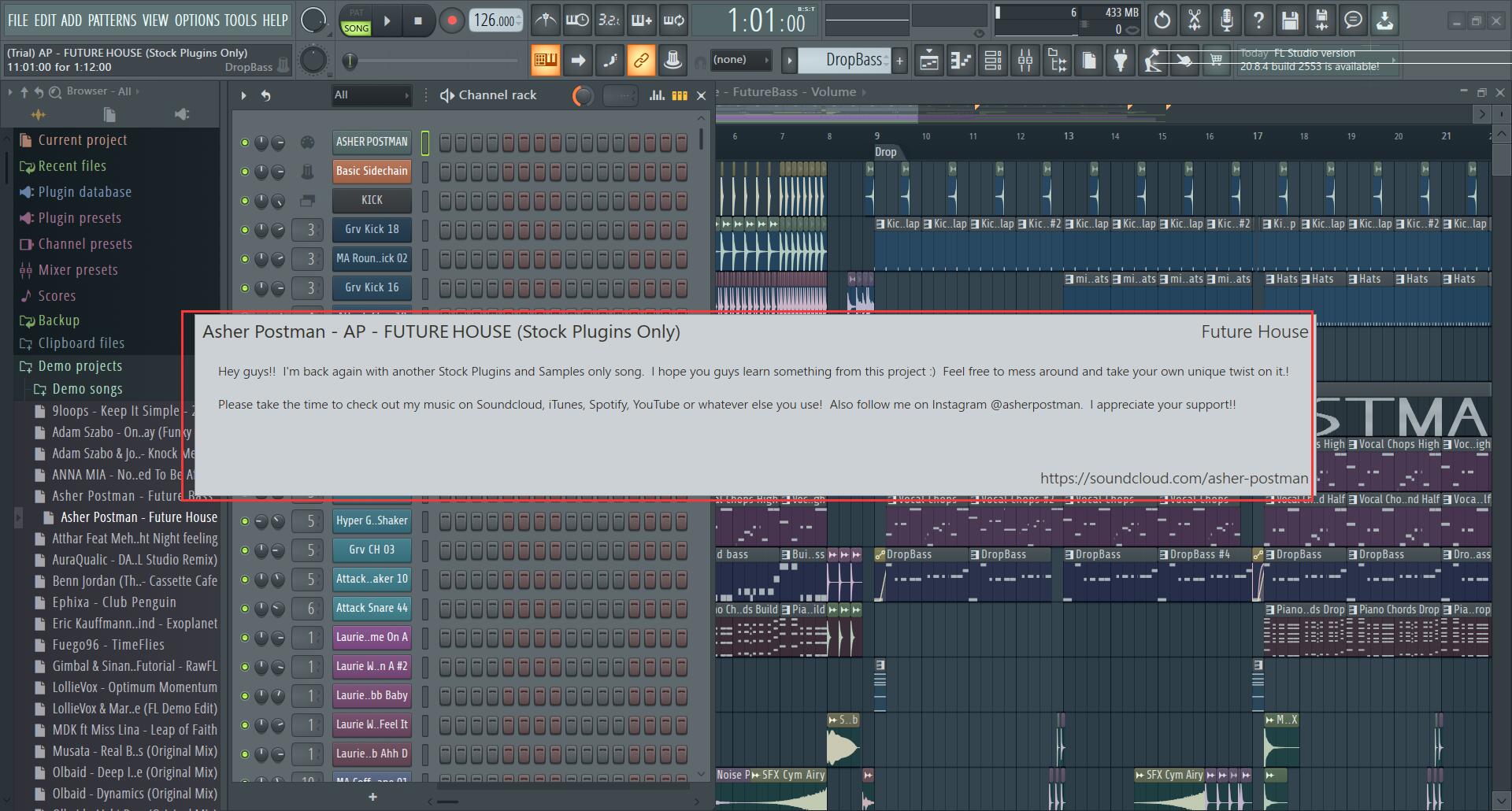
Task: Select the MA Roun..ick 02 channel button
Action: coord(372,258)
